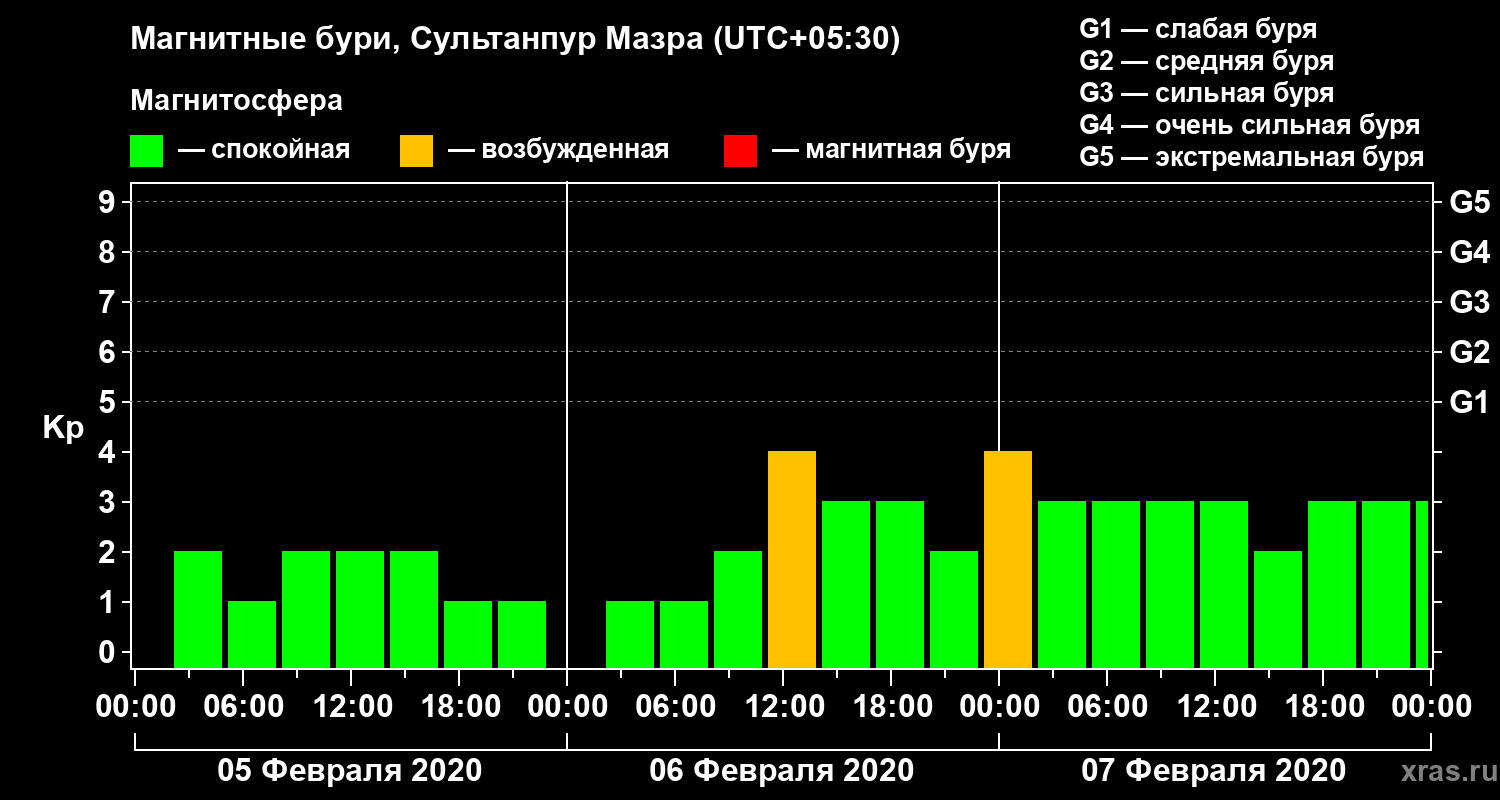Click Kp axis value 3
This screenshot has width=1500, height=800.
pyautogui.click(x=109, y=502)
